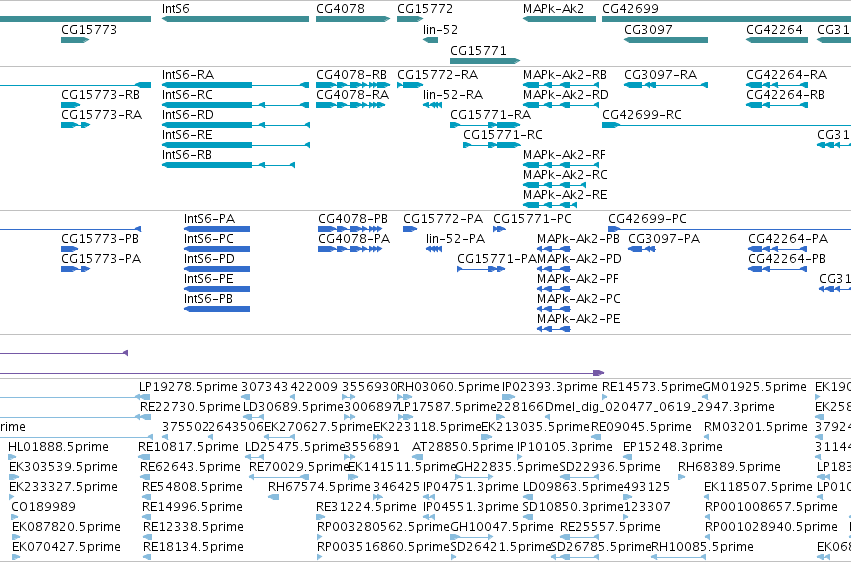Select protein MAPk-Ak2-PF
851x562 pixels.
coord(554,289)
